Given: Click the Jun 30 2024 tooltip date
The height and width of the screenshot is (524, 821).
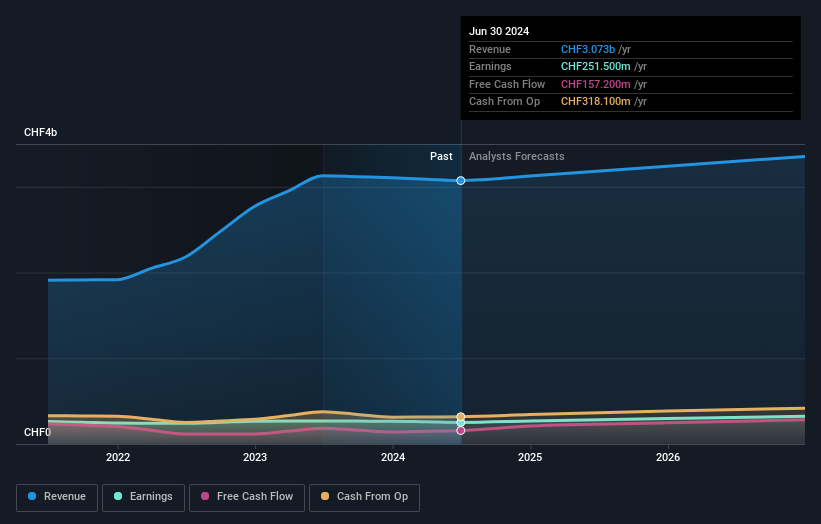Looking at the screenshot, I should [499, 31].
